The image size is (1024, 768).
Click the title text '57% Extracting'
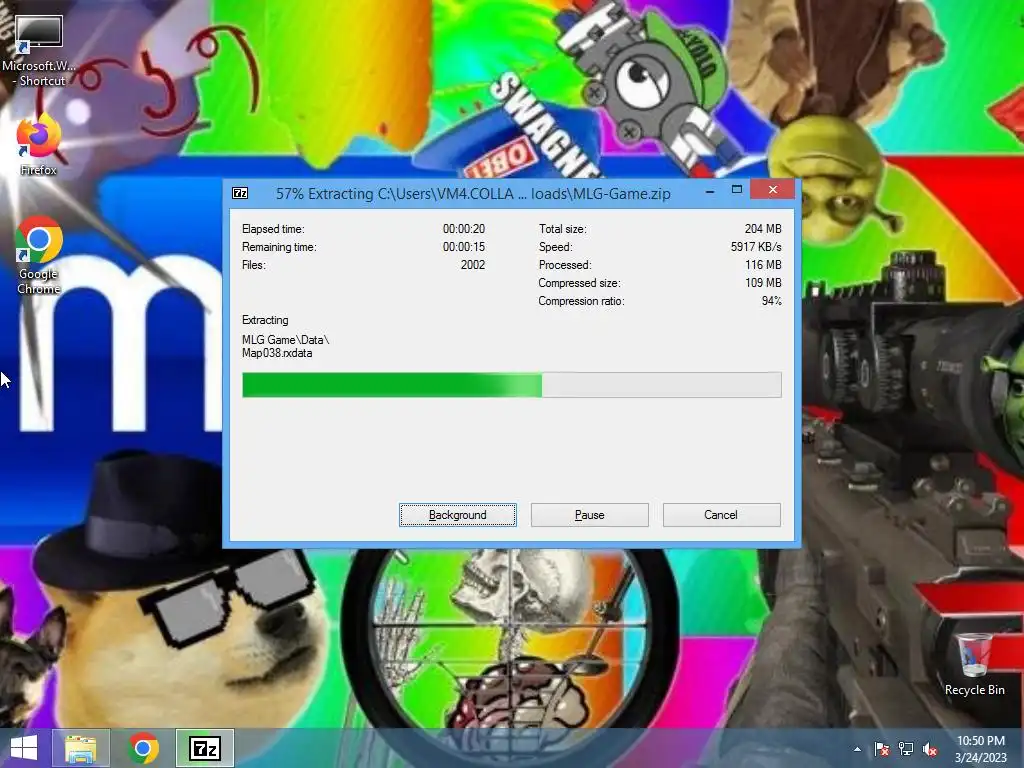click(325, 194)
